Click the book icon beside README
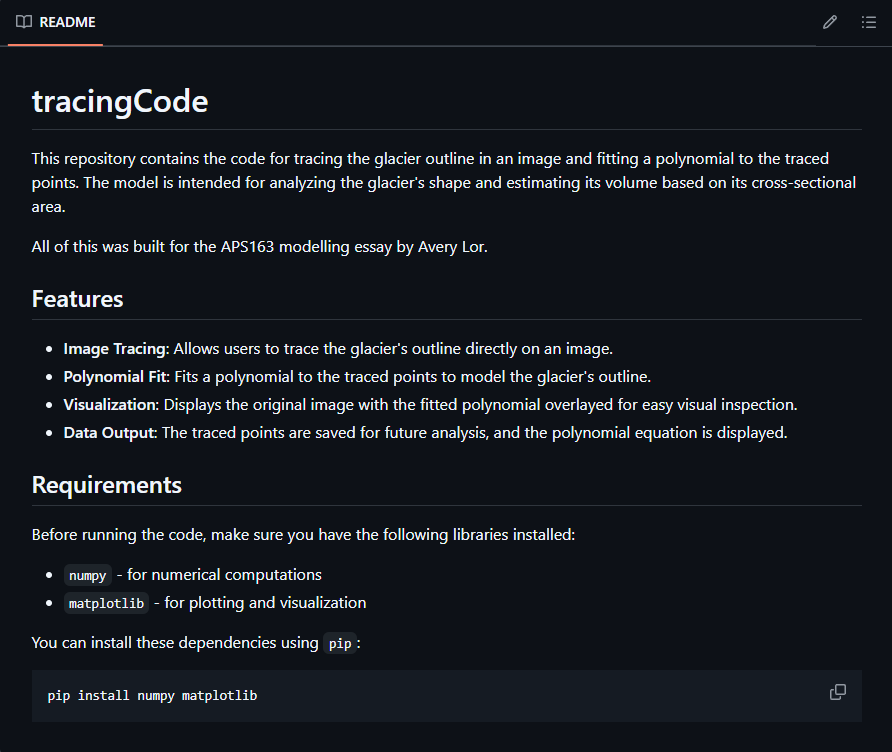This screenshot has width=892, height=752. point(24,22)
